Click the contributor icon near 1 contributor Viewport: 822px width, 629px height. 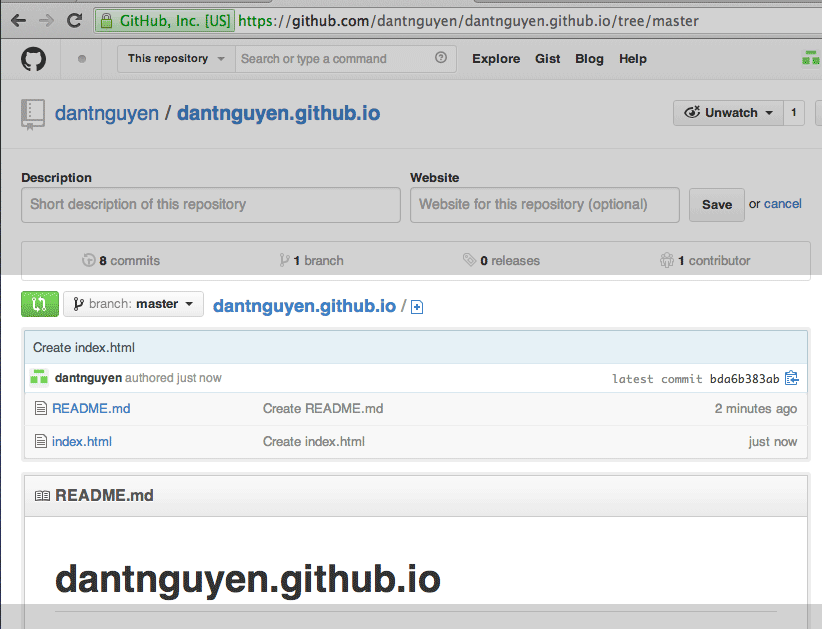[x=666, y=260]
